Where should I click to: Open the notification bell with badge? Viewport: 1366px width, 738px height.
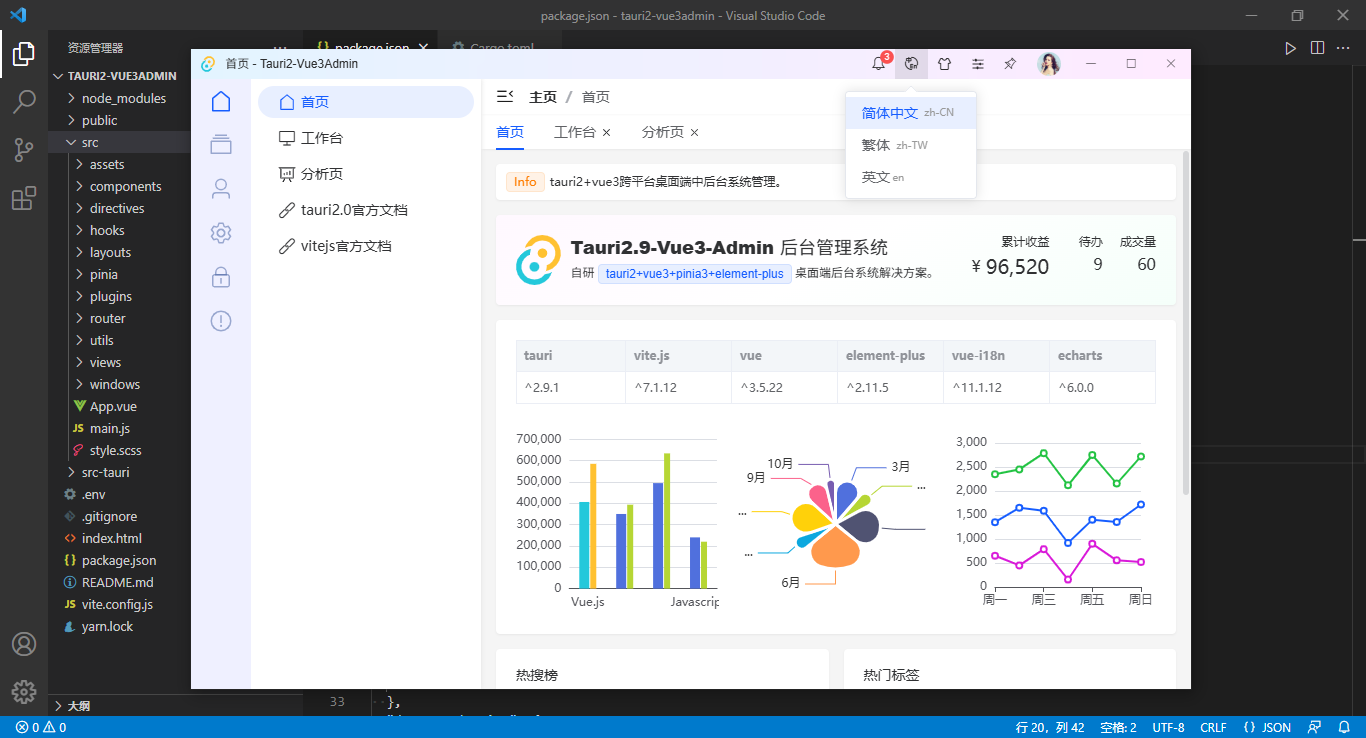point(878,62)
